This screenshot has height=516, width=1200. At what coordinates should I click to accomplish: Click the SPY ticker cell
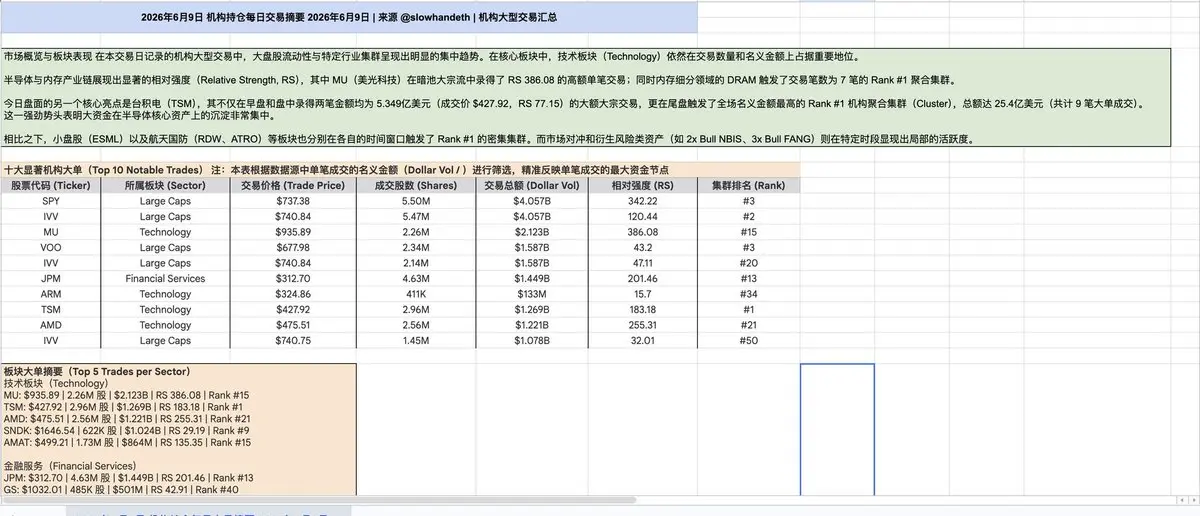(51, 201)
